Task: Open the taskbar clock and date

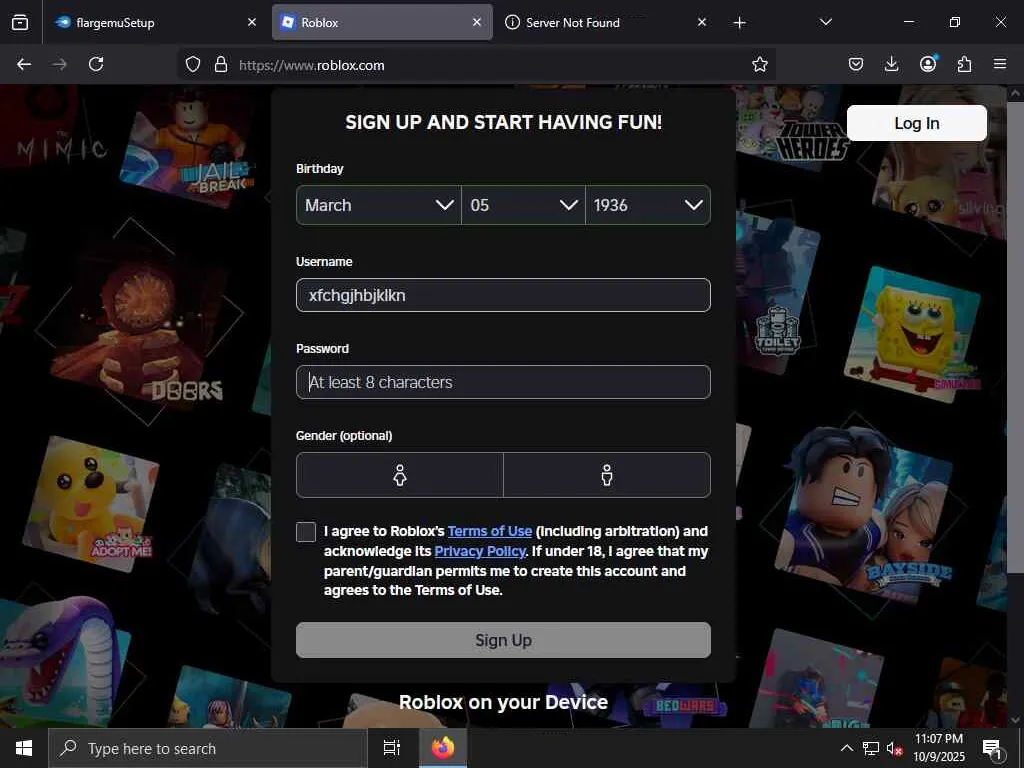Action: [938, 748]
